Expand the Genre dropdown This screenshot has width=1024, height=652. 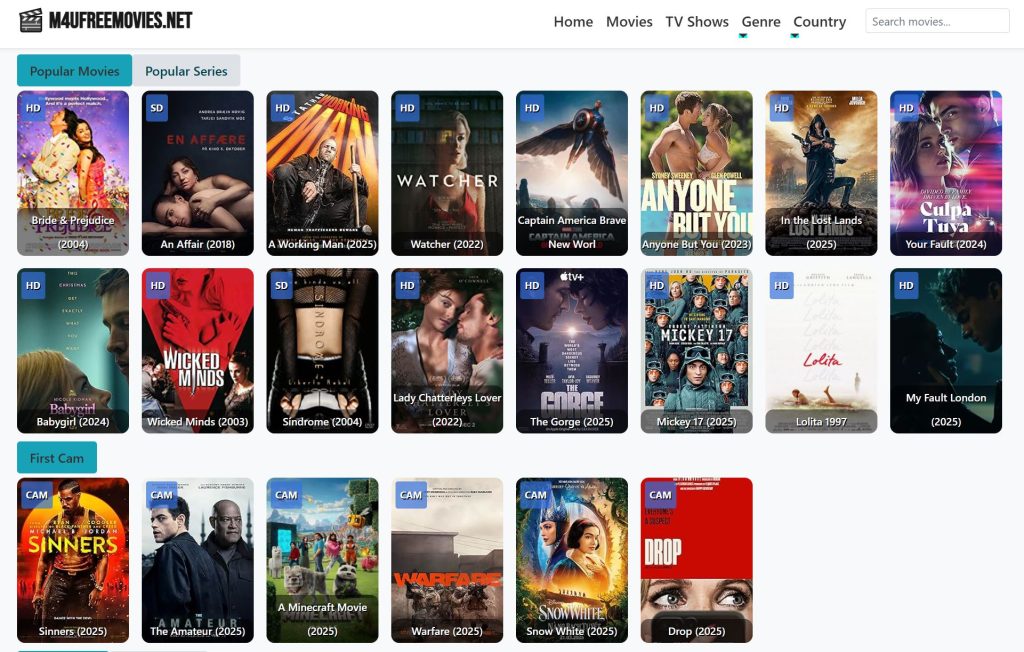761,22
